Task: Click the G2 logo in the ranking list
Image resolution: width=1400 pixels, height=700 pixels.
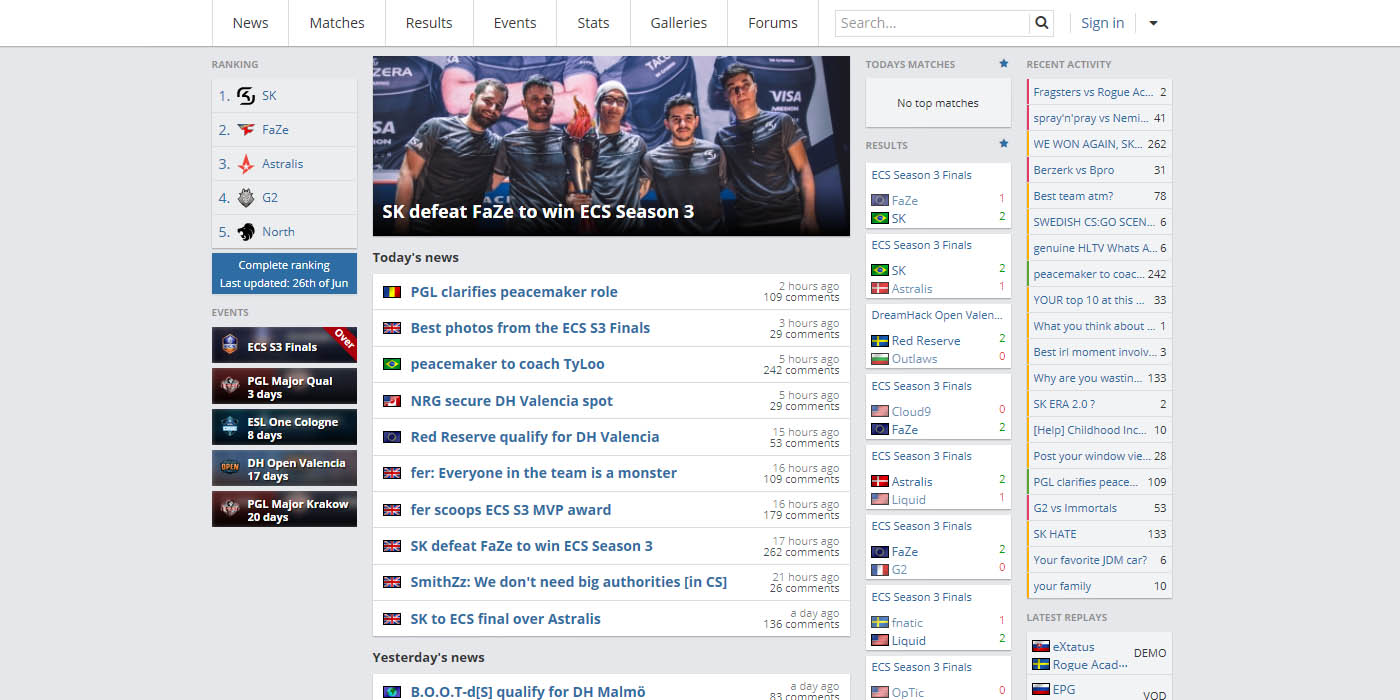Action: pyautogui.click(x=245, y=197)
